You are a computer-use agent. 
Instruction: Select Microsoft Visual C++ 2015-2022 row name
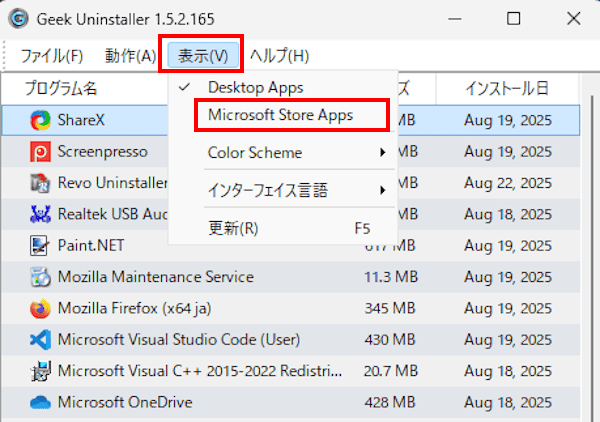(200, 371)
